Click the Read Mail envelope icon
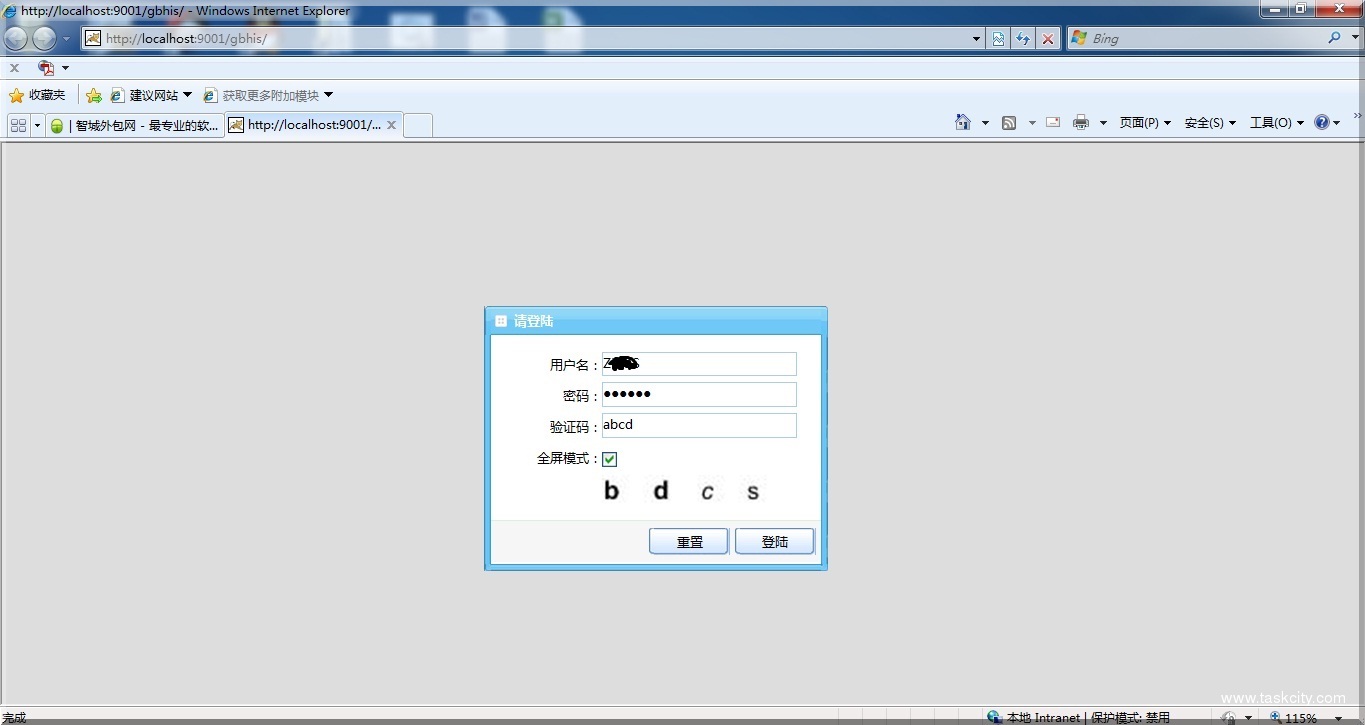1365x725 pixels. coord(1052,123)
